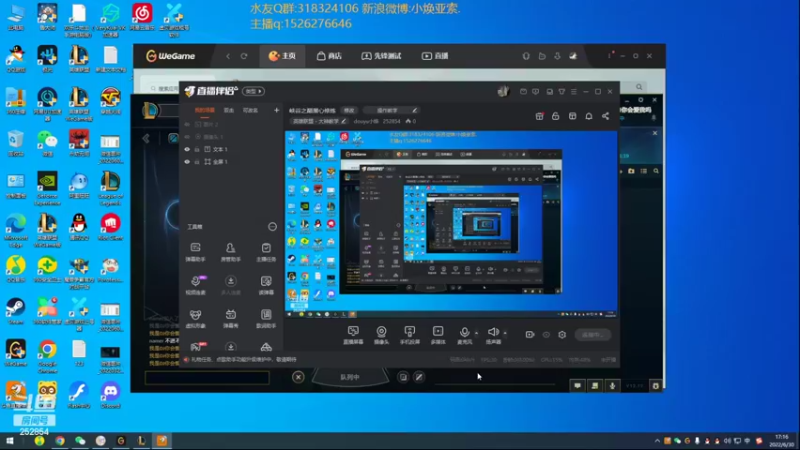
Task: Show hidden icons in system tray
Action: [657, 441]
